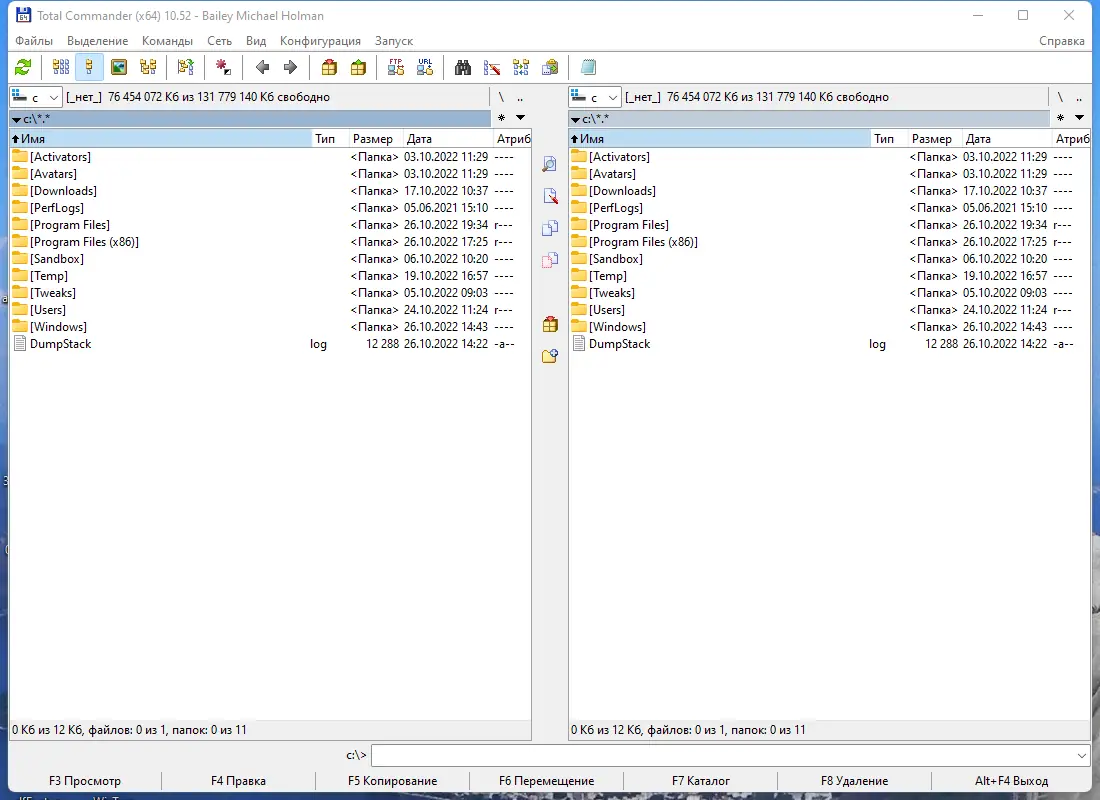Click the vertical bar copy files icon
Image resolution: width=1100 pixels, height=800 pixels.
(x=550, y=228)
